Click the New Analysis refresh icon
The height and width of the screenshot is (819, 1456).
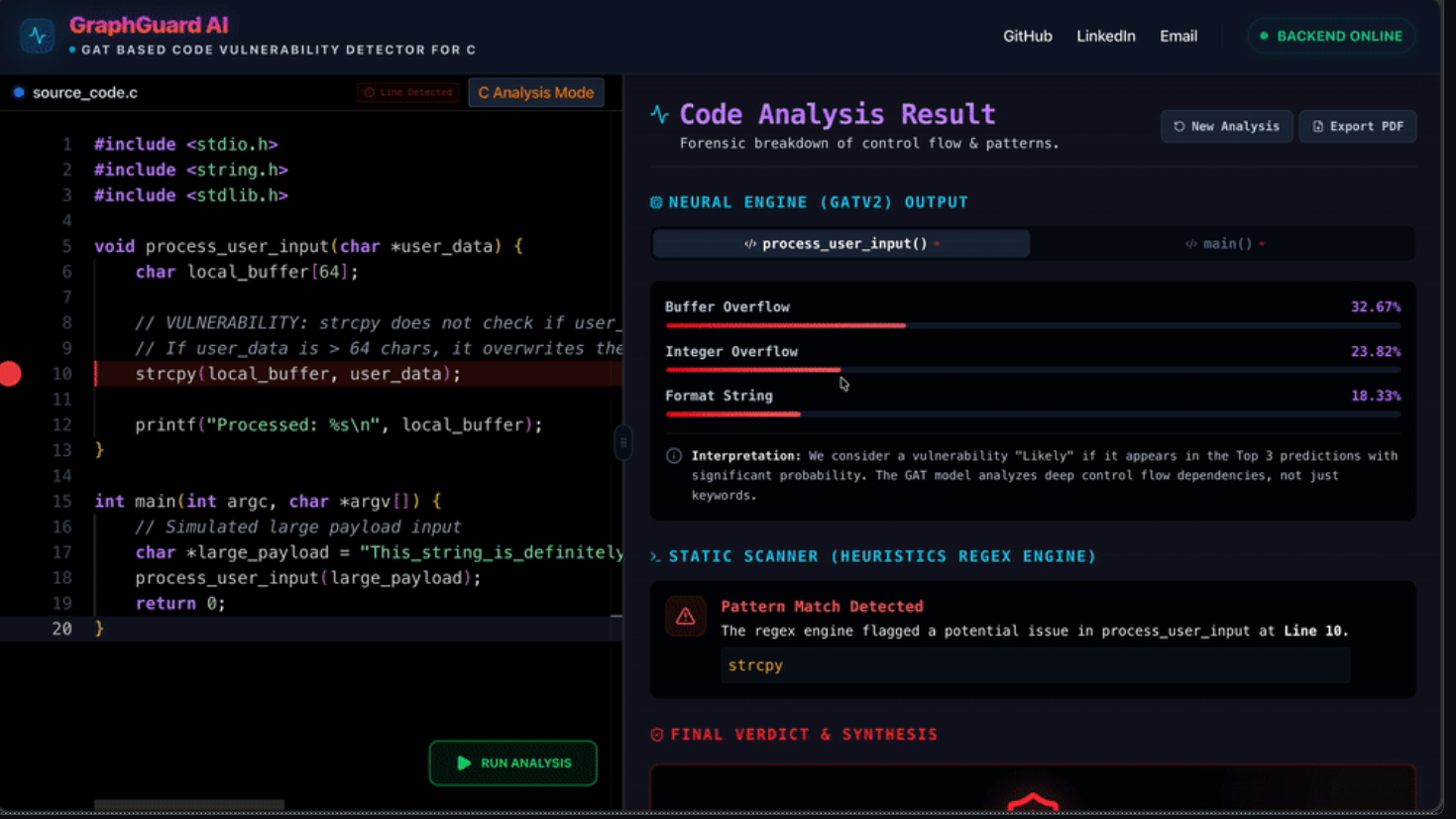(1178, 126)
